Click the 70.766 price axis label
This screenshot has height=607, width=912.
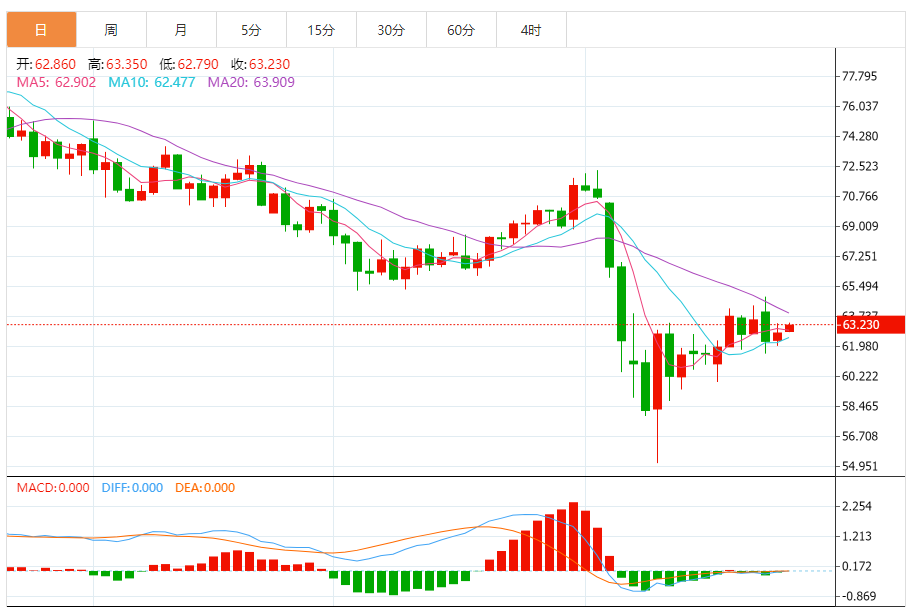click(x=860, y=196)
